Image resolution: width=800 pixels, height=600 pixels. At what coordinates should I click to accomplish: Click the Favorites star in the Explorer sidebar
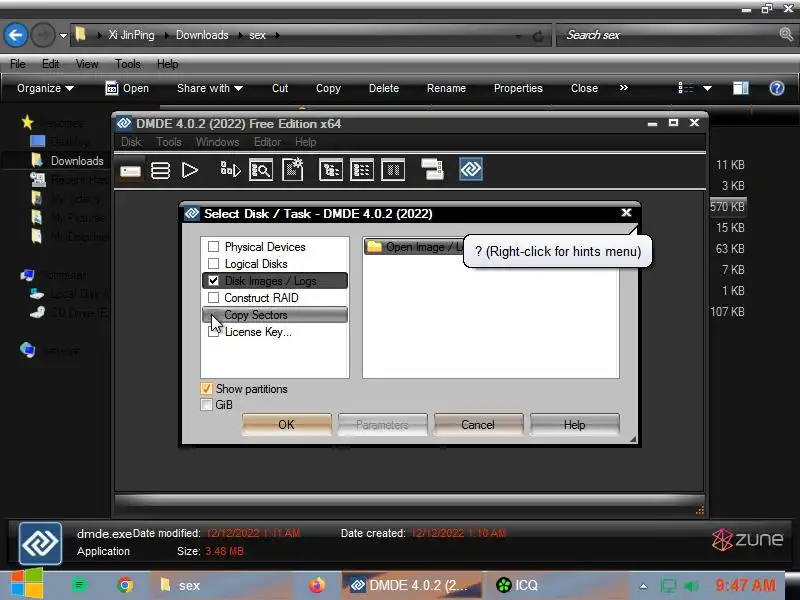28,122
